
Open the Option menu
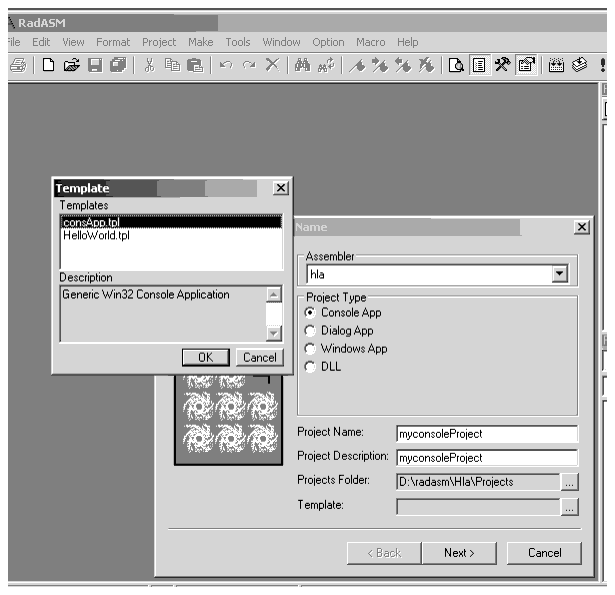click(x=328, y=42)
